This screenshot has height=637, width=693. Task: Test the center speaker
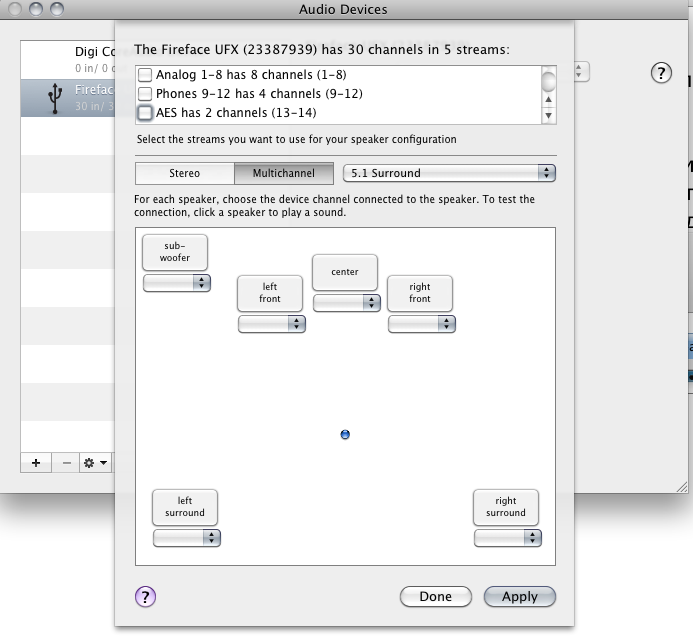pyautogui.click(x=345, y=272)
